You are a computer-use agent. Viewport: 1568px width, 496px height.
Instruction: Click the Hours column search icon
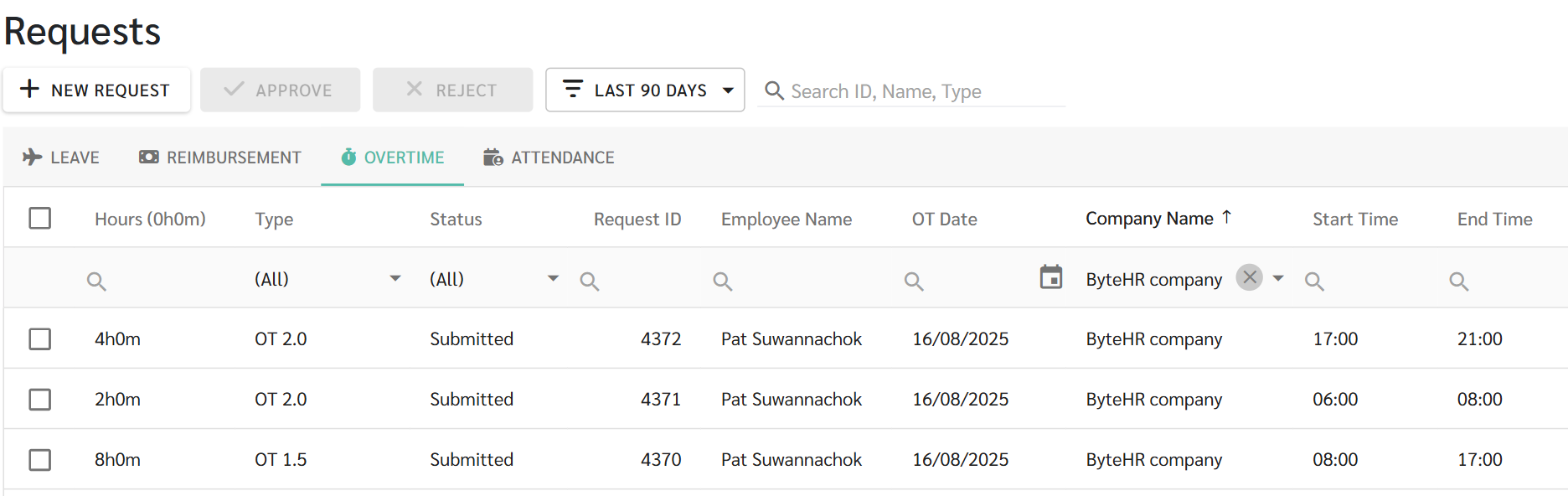[96, 282]
